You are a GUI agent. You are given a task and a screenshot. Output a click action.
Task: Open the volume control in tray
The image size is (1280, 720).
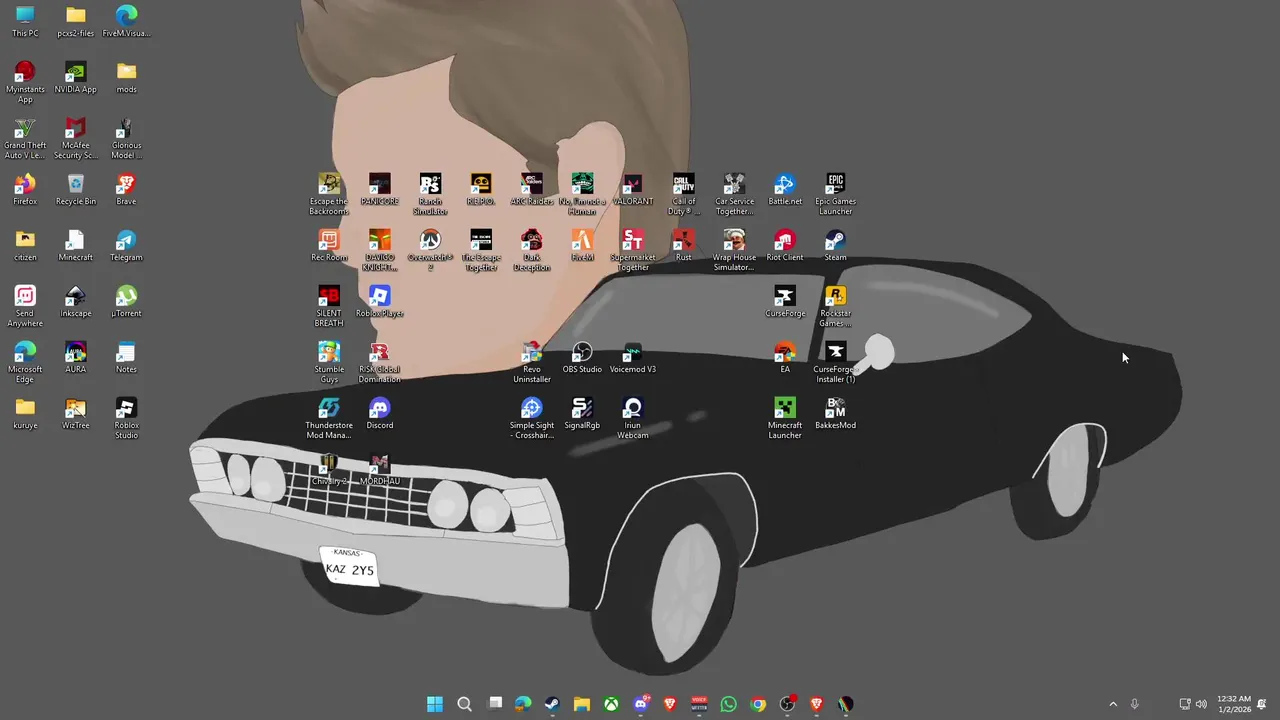1201,704
